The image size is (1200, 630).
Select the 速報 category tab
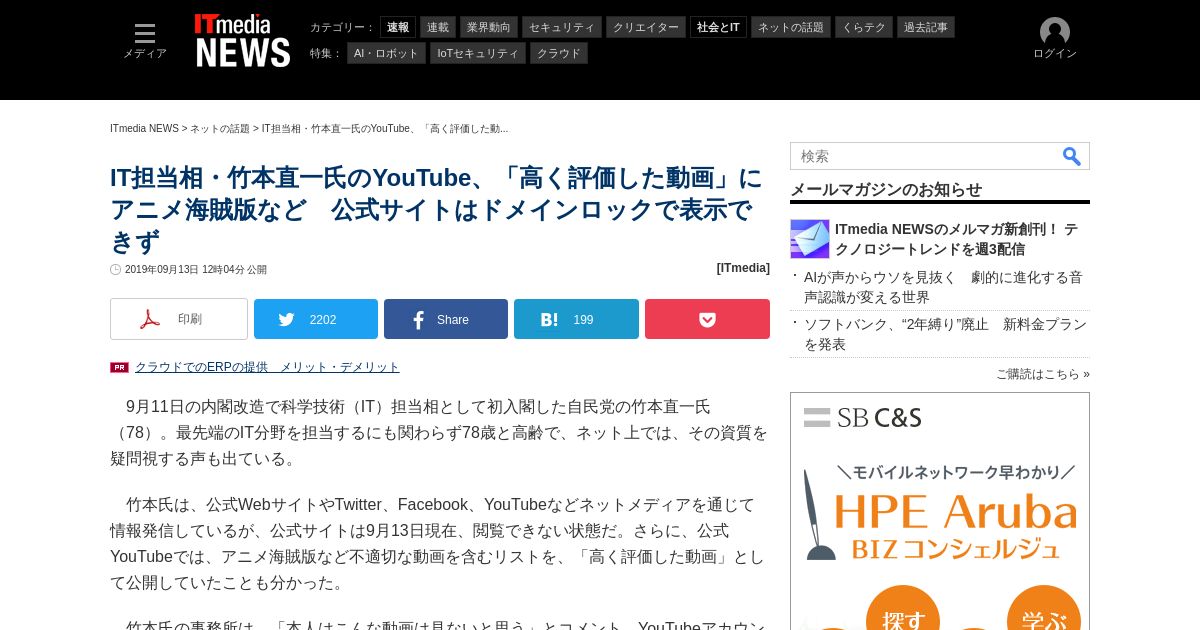click(398, 27)
